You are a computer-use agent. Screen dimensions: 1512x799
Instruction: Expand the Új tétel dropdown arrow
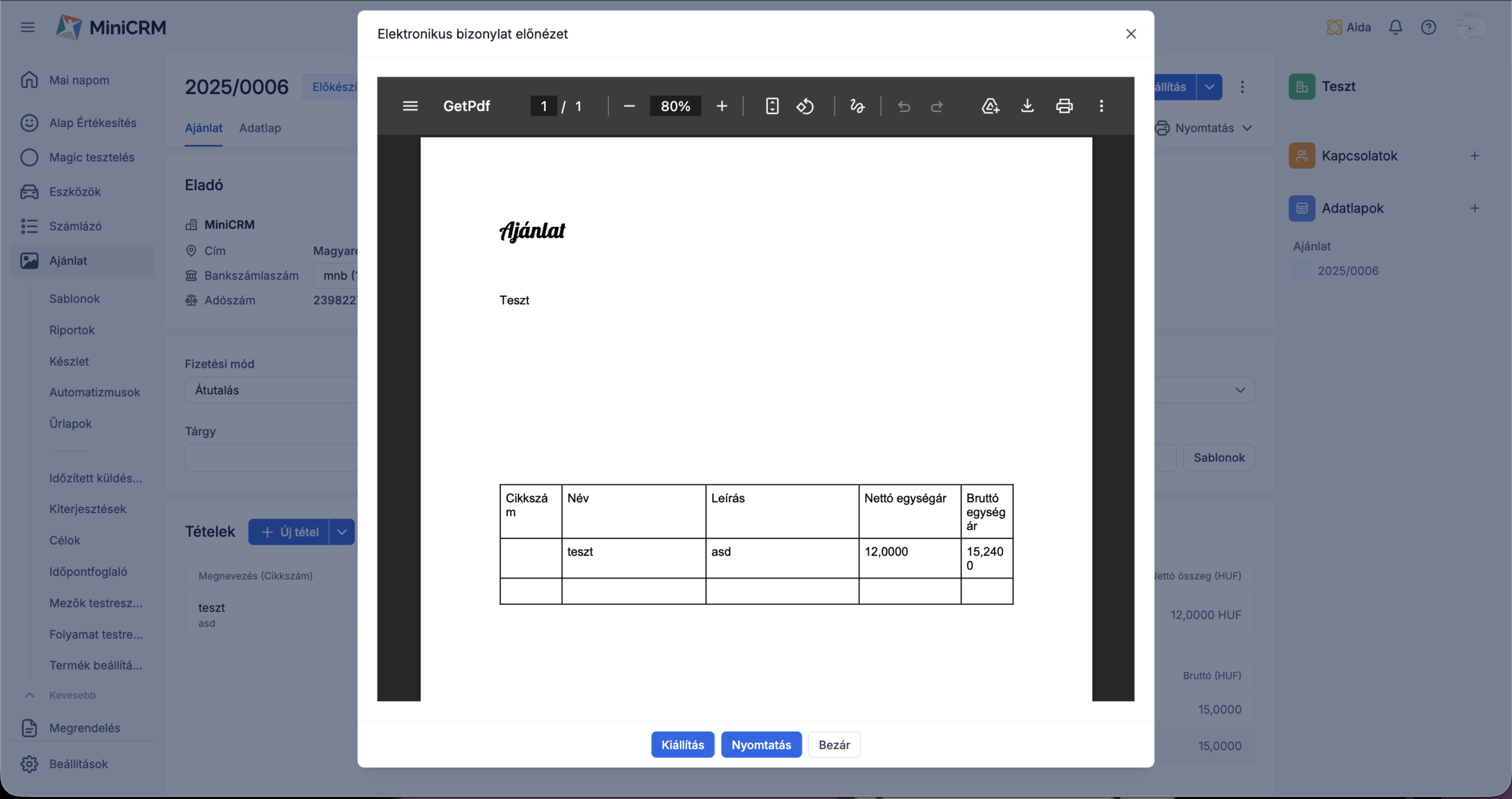342,532
